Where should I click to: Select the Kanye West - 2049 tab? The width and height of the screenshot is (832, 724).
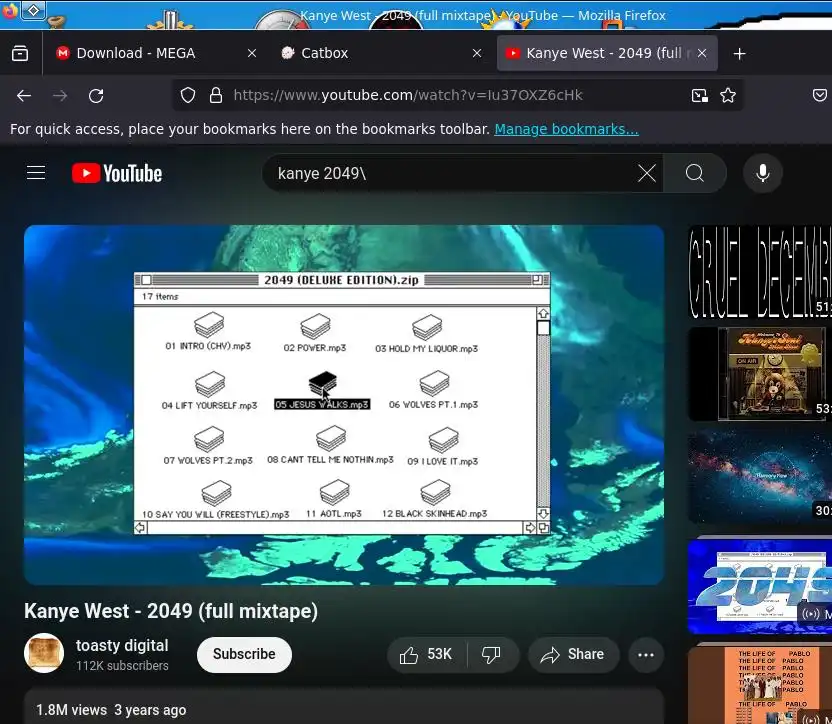(607, 53)
